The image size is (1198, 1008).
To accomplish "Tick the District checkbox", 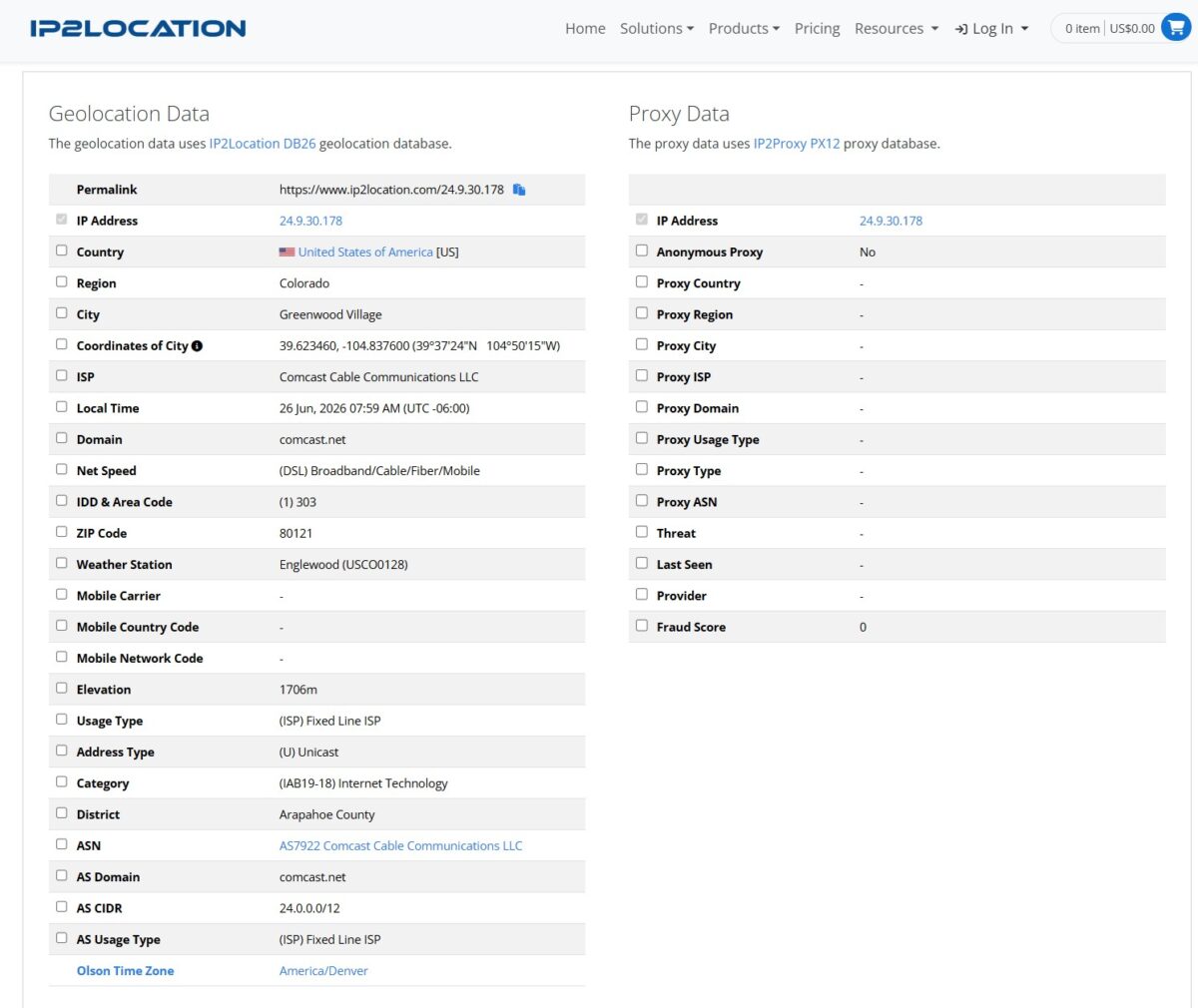I will 62,812.
